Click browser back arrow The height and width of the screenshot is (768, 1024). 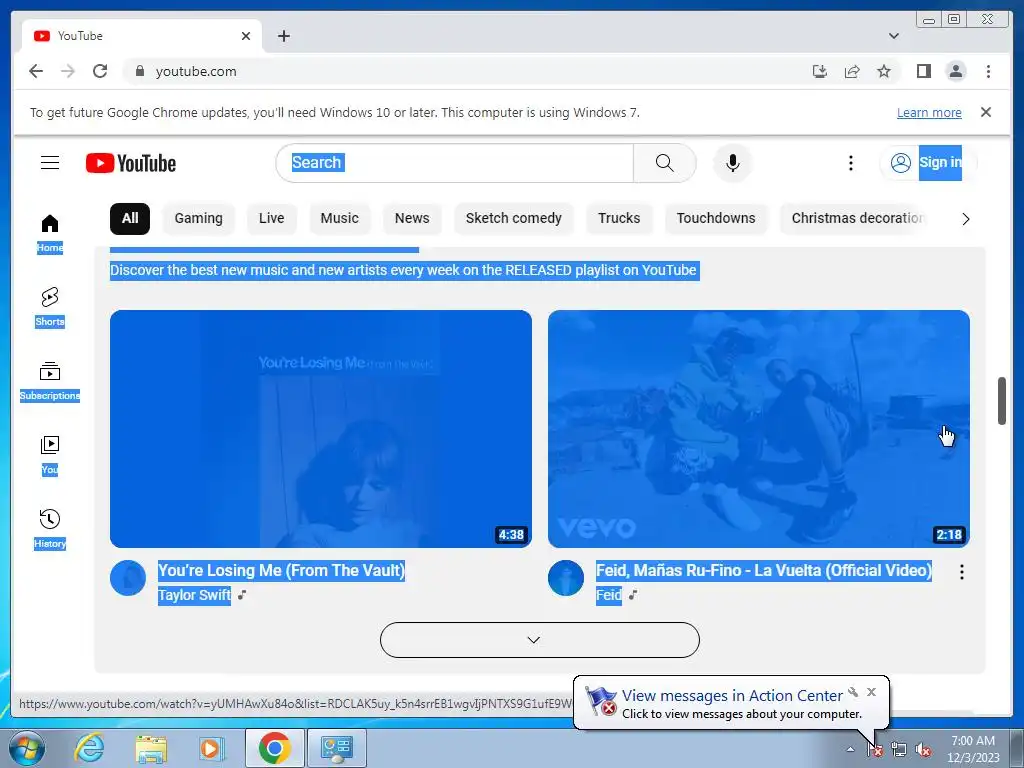pyautogui.click(x=36, y=71)
